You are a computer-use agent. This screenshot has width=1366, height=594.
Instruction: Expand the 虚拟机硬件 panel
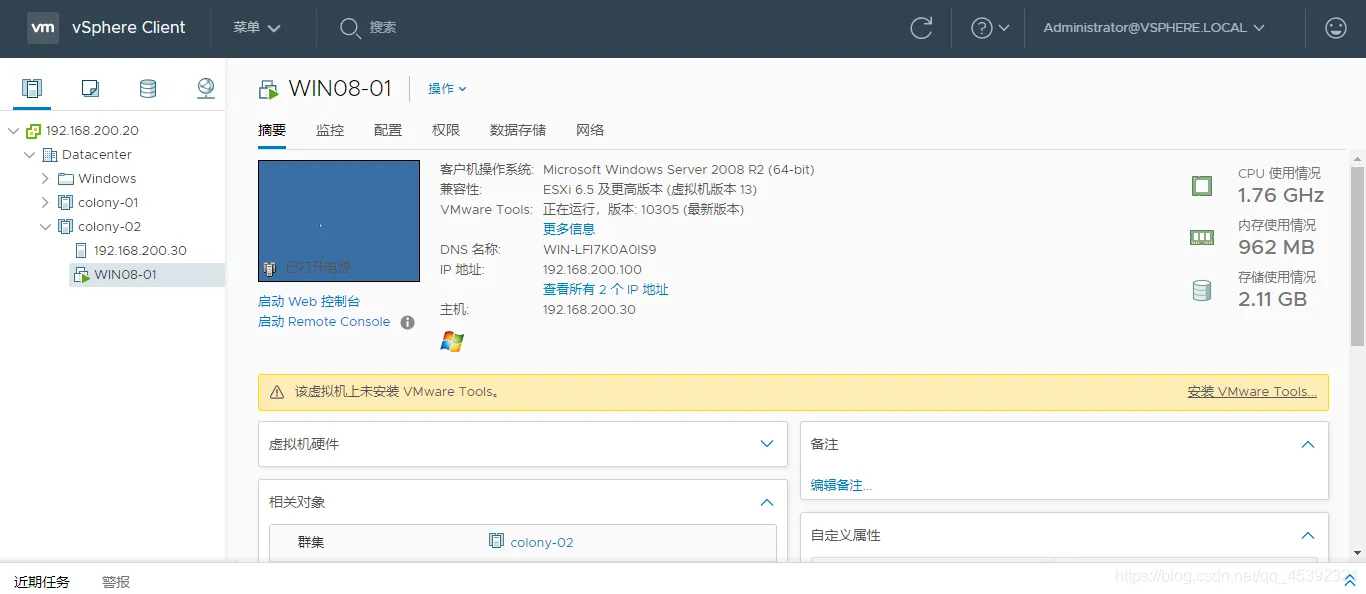pyautogui.click(x=767, y=444)
